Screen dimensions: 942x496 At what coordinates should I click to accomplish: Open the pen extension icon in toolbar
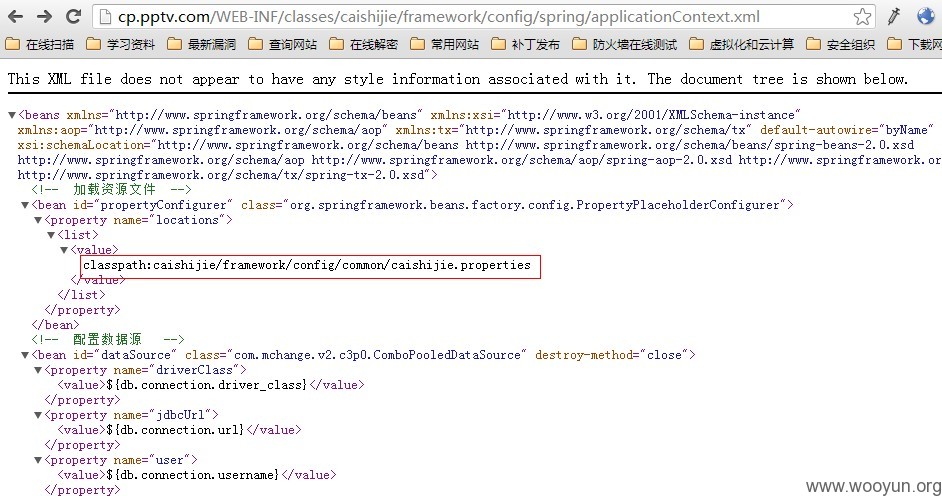(894, 16)
